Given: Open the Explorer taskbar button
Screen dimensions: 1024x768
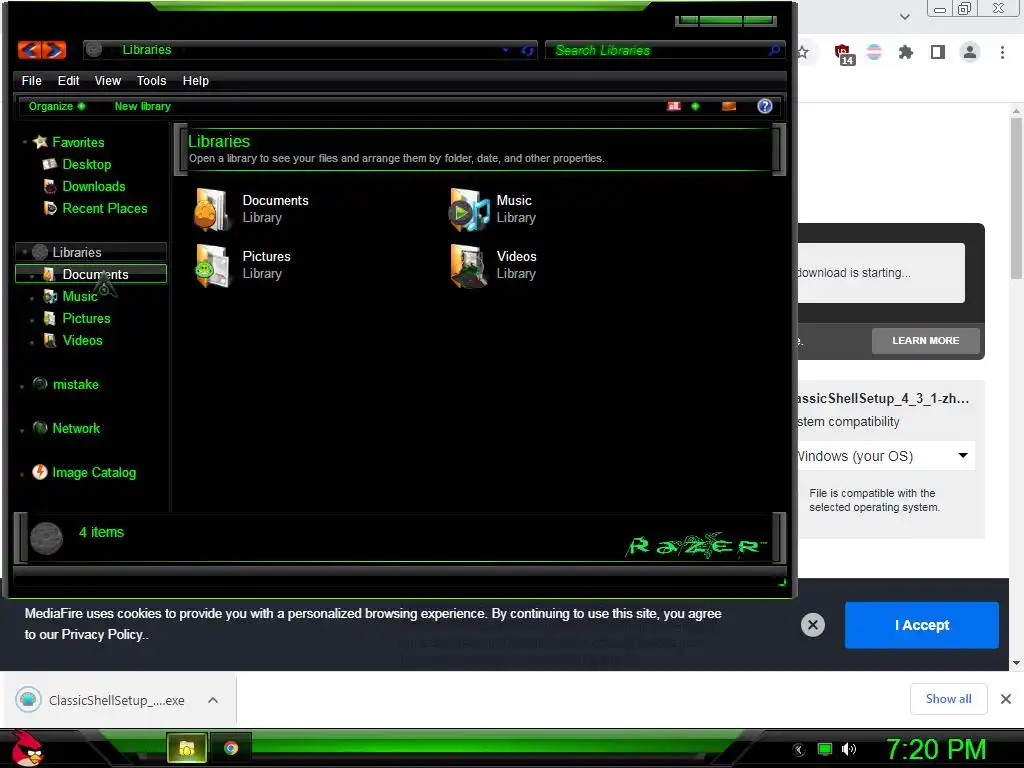Looking at the screenshot, I should click(187, 748).
